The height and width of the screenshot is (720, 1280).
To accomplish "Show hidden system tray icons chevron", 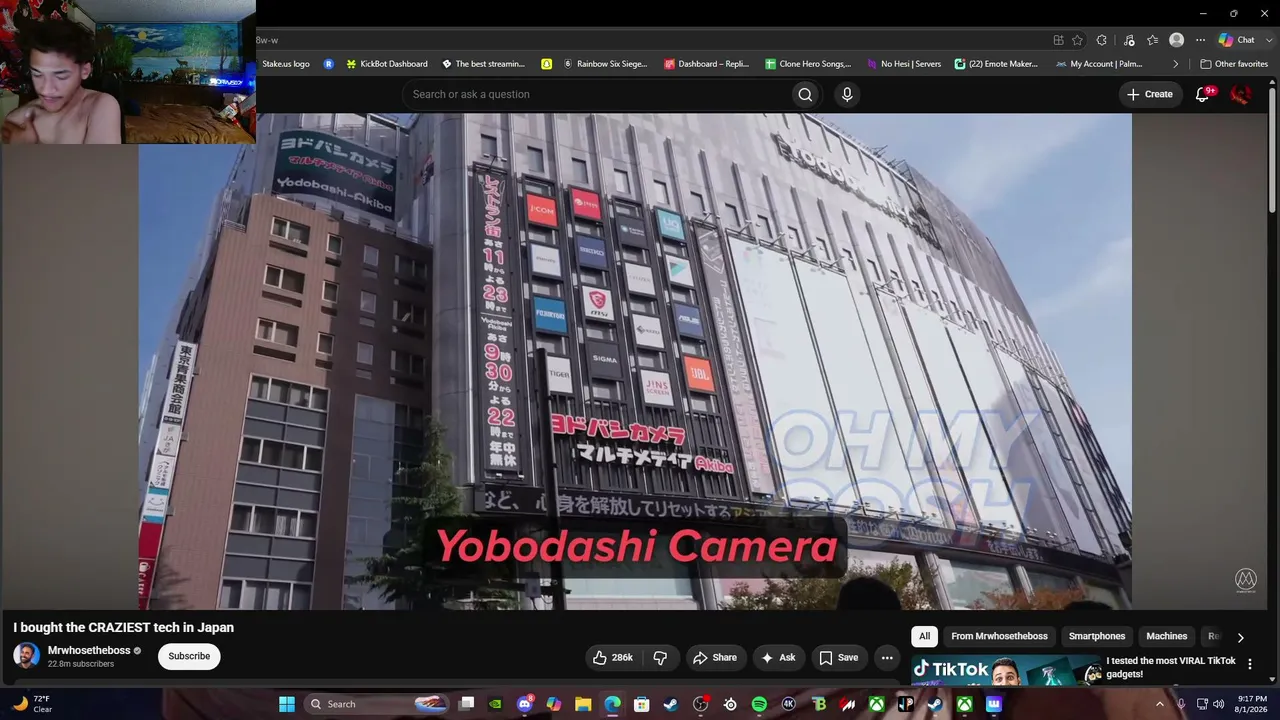I will [x=1160, y=704].
